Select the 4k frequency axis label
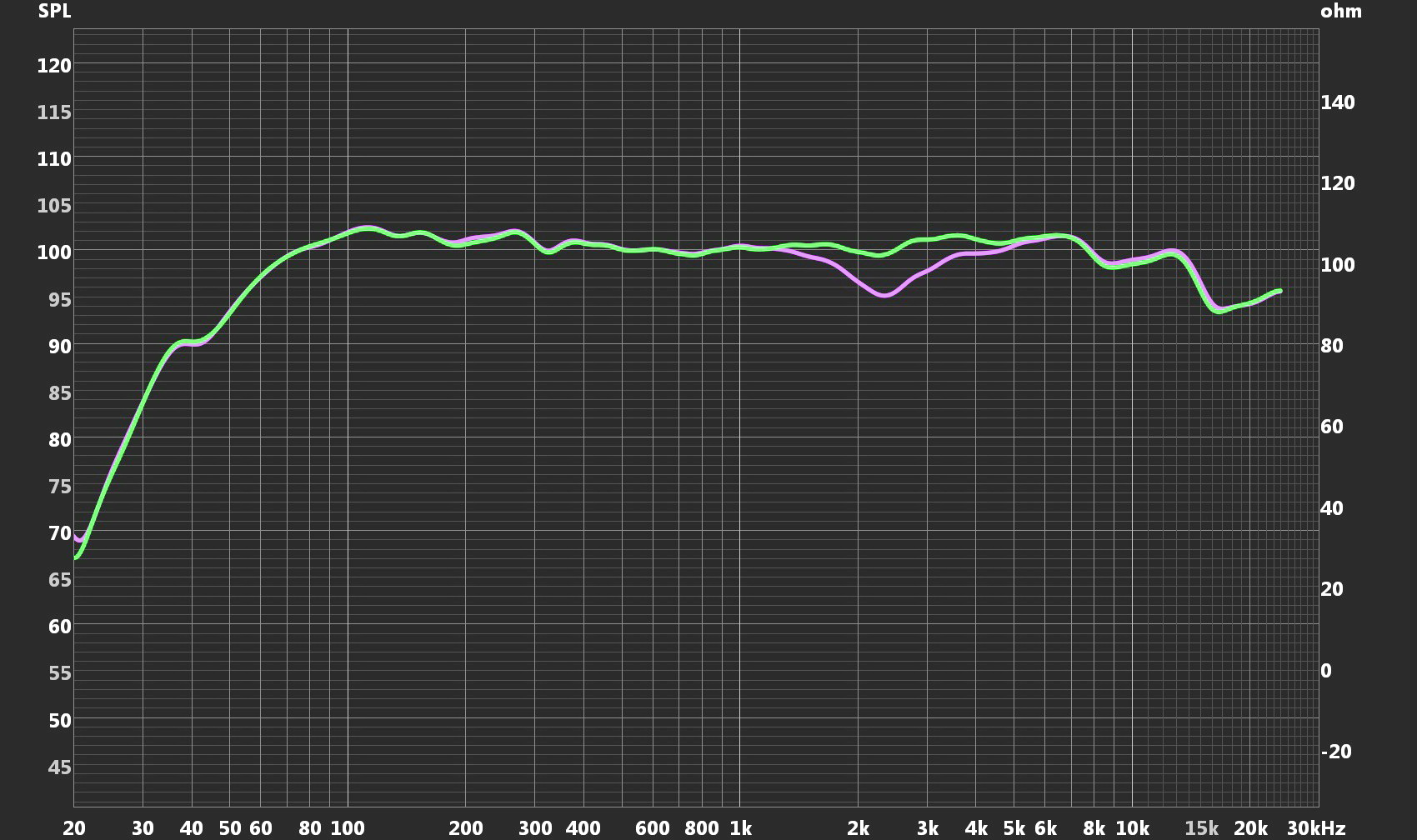This screenshot has width=1417, height=840. pos(976,828)
